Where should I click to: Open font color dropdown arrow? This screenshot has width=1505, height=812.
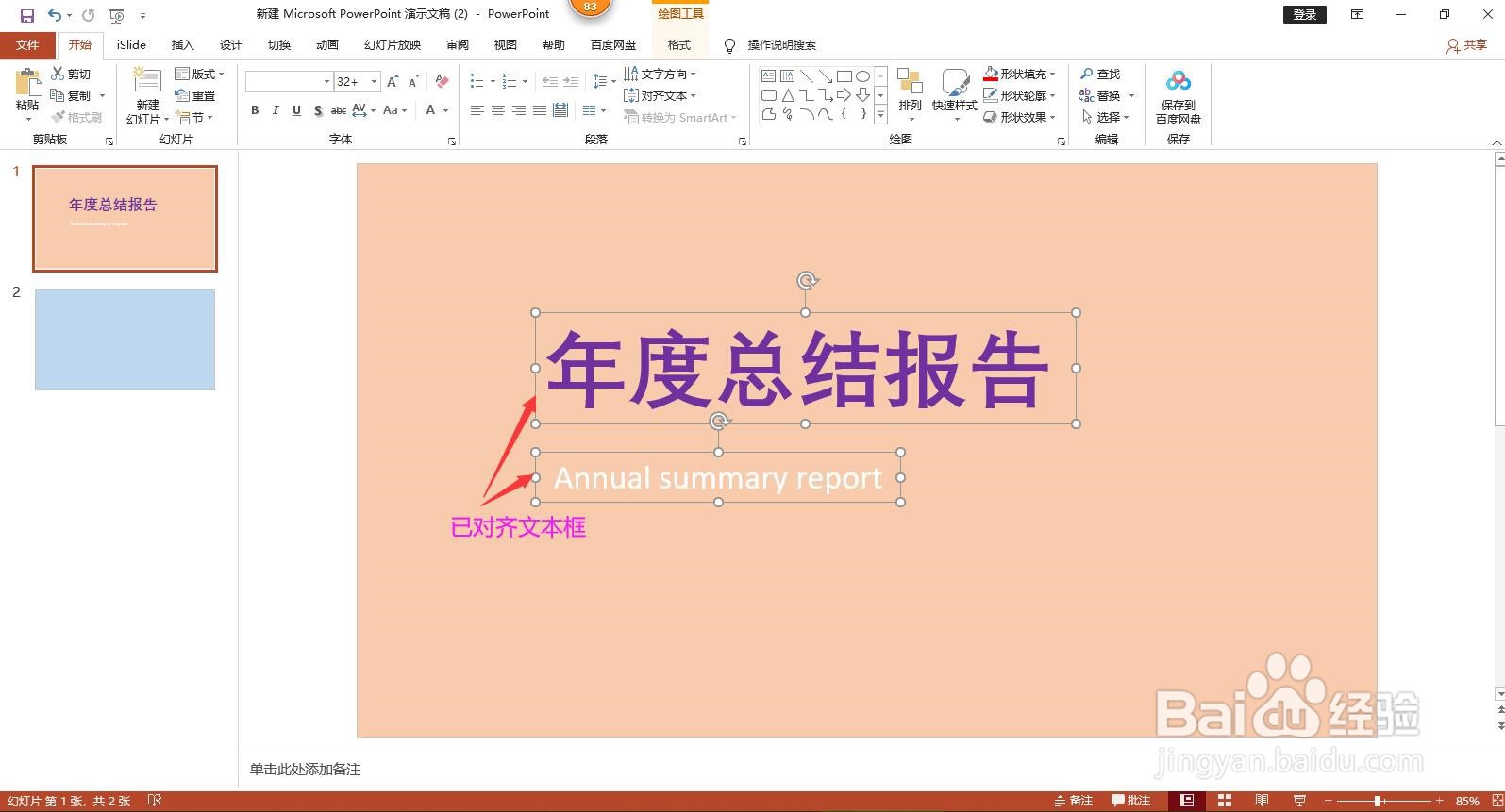(x=445, y=110)
